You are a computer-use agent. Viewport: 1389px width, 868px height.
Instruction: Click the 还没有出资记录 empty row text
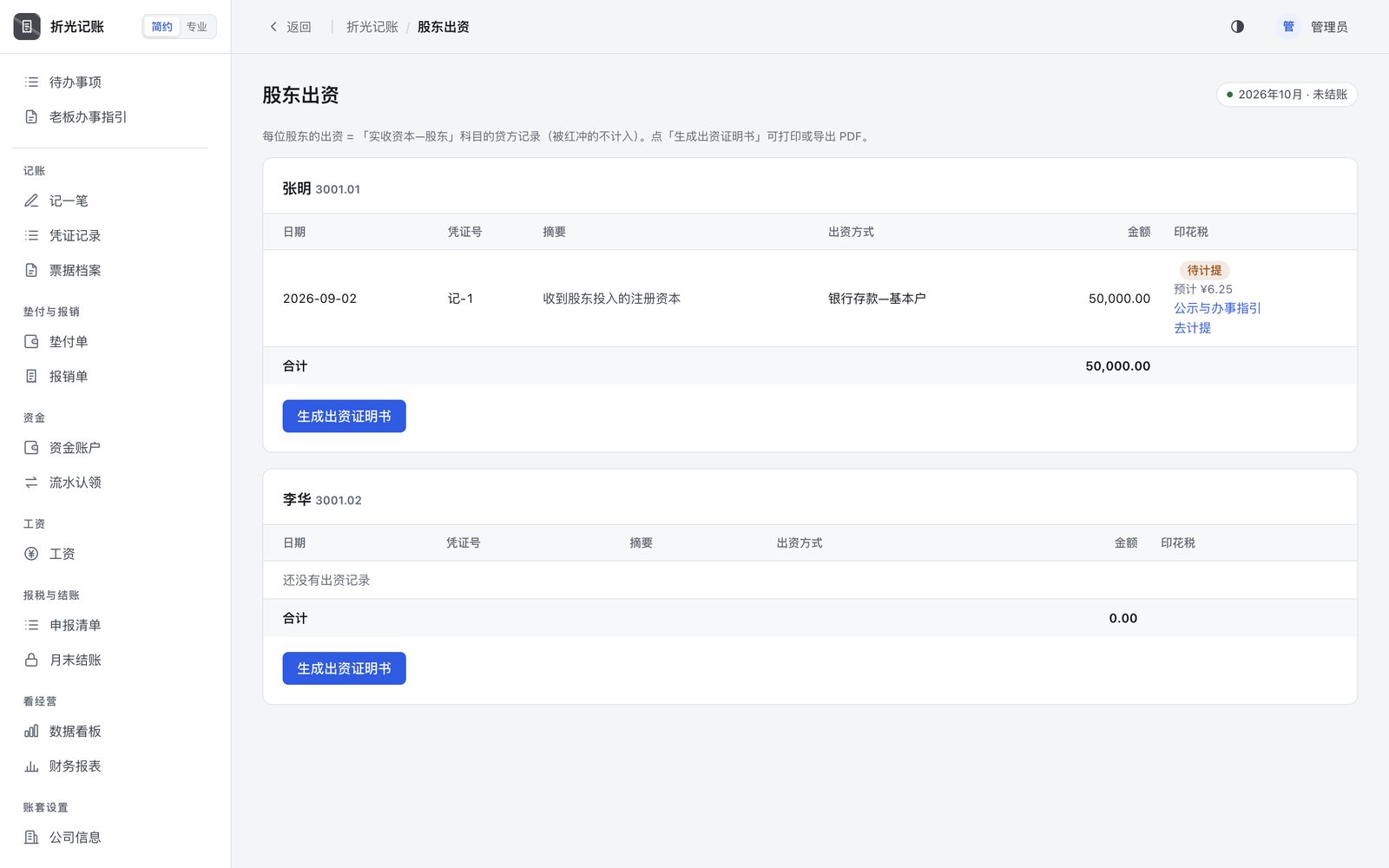326,580
